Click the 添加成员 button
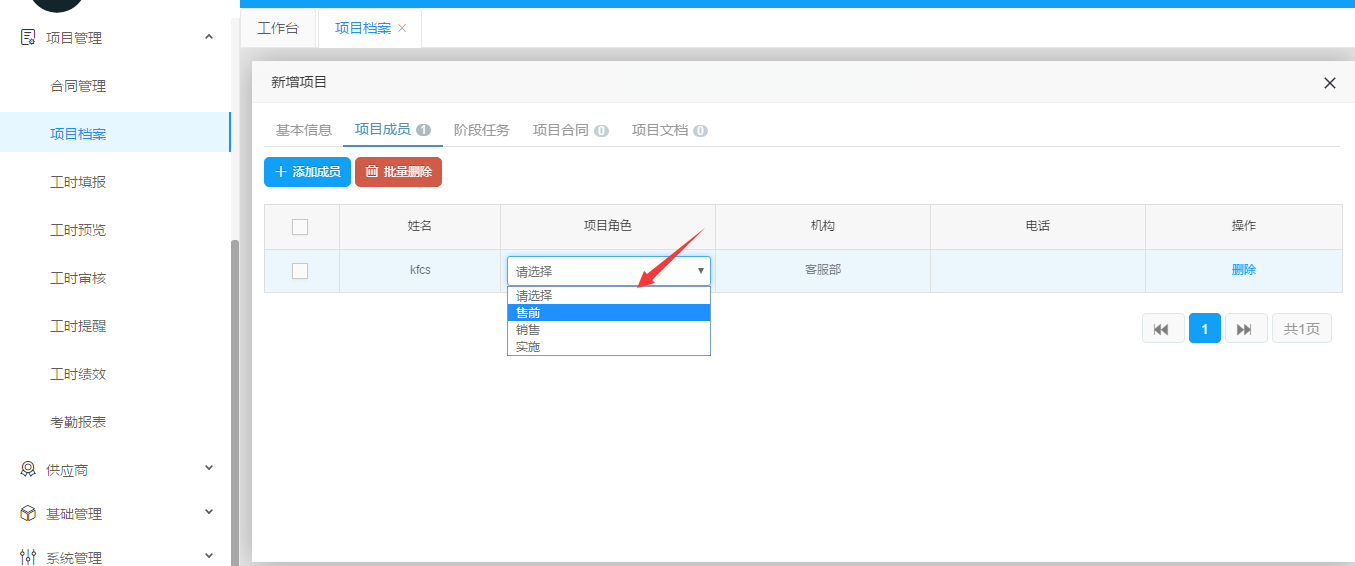 tap(307, 172)
